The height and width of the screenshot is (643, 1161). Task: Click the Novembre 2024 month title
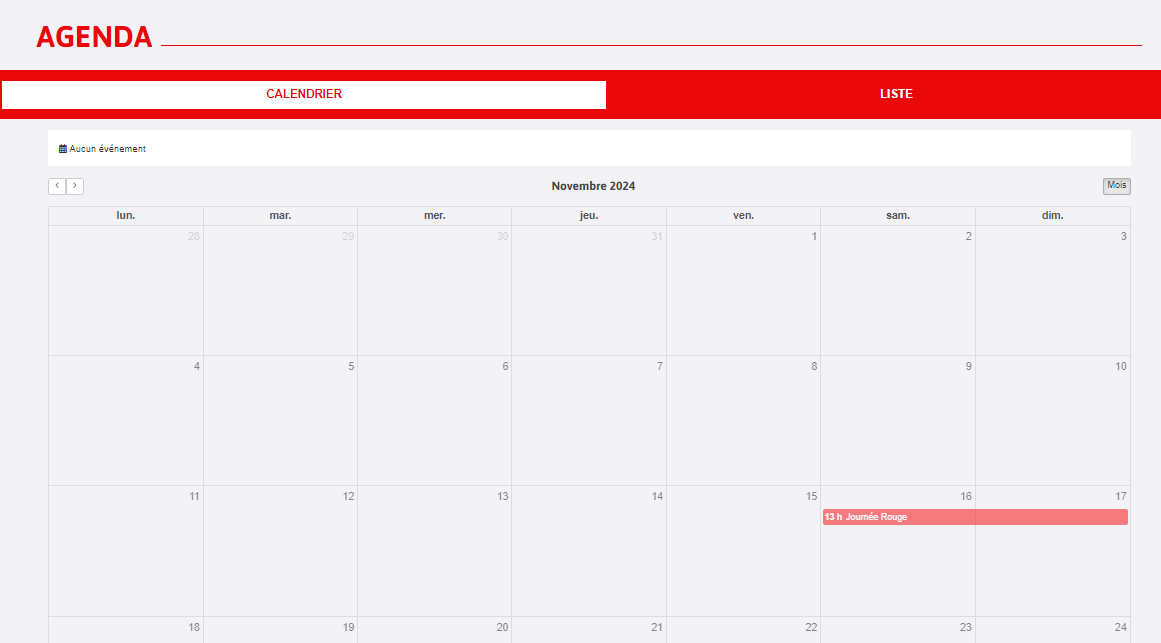(x=593, y=186)
